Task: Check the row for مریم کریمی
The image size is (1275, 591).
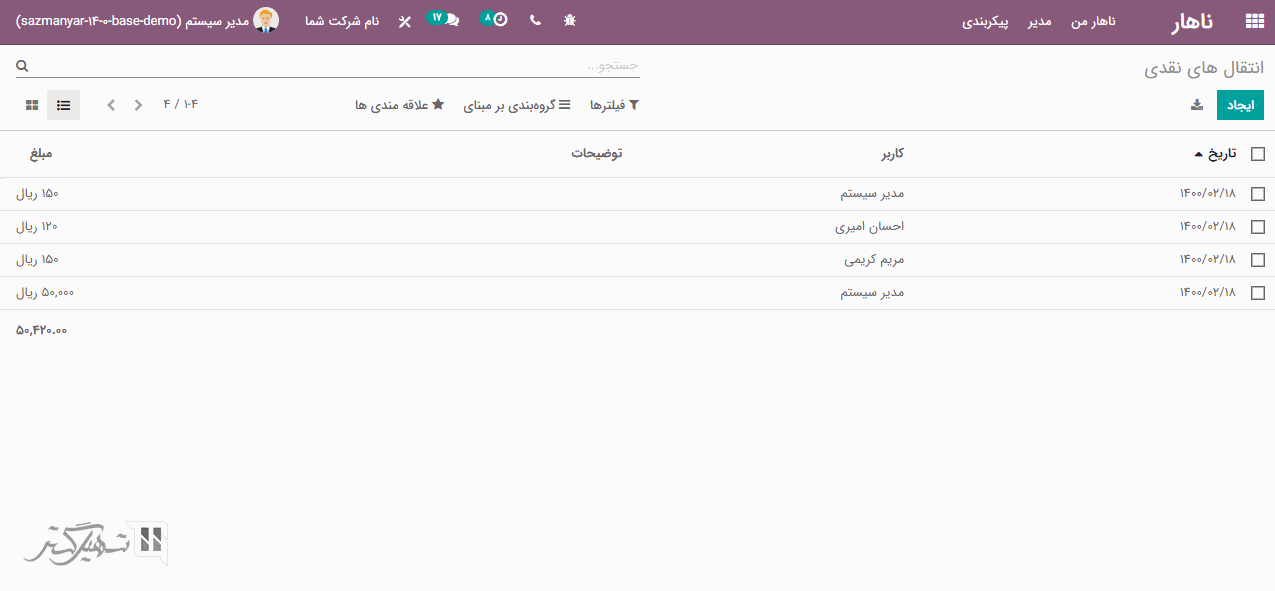Action: (1257, 260)
